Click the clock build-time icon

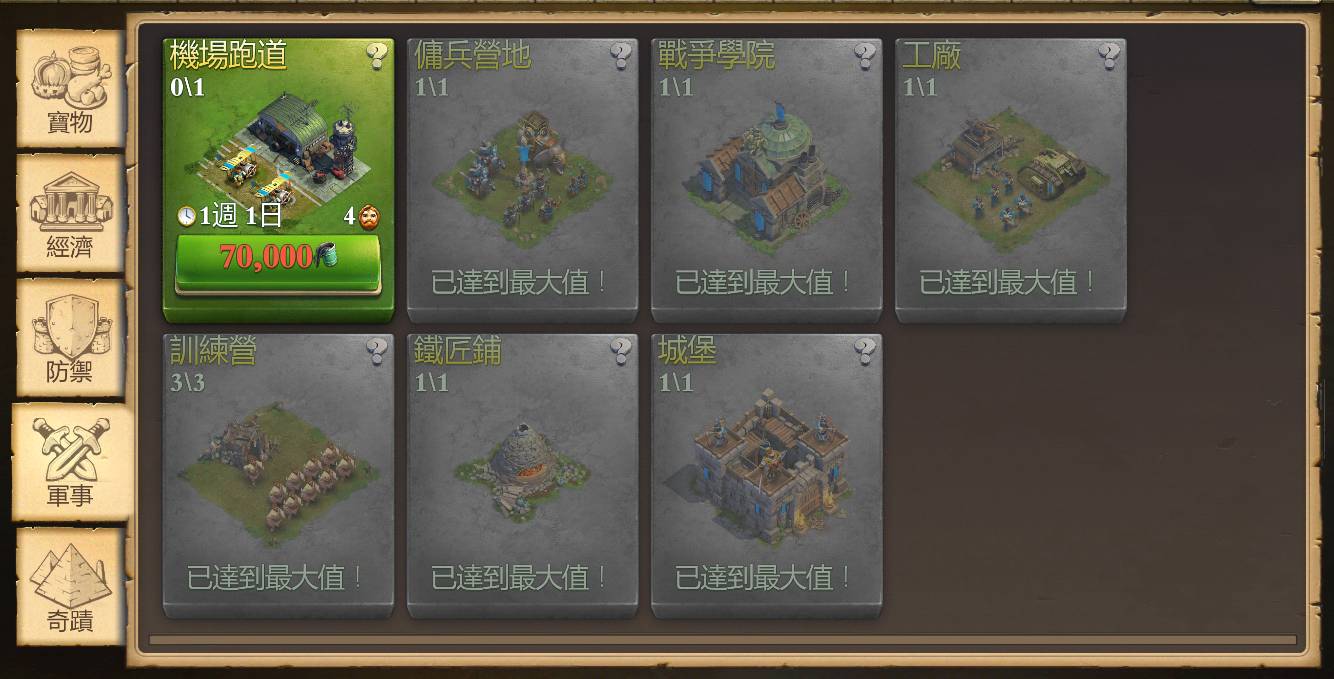click(187, 216)
